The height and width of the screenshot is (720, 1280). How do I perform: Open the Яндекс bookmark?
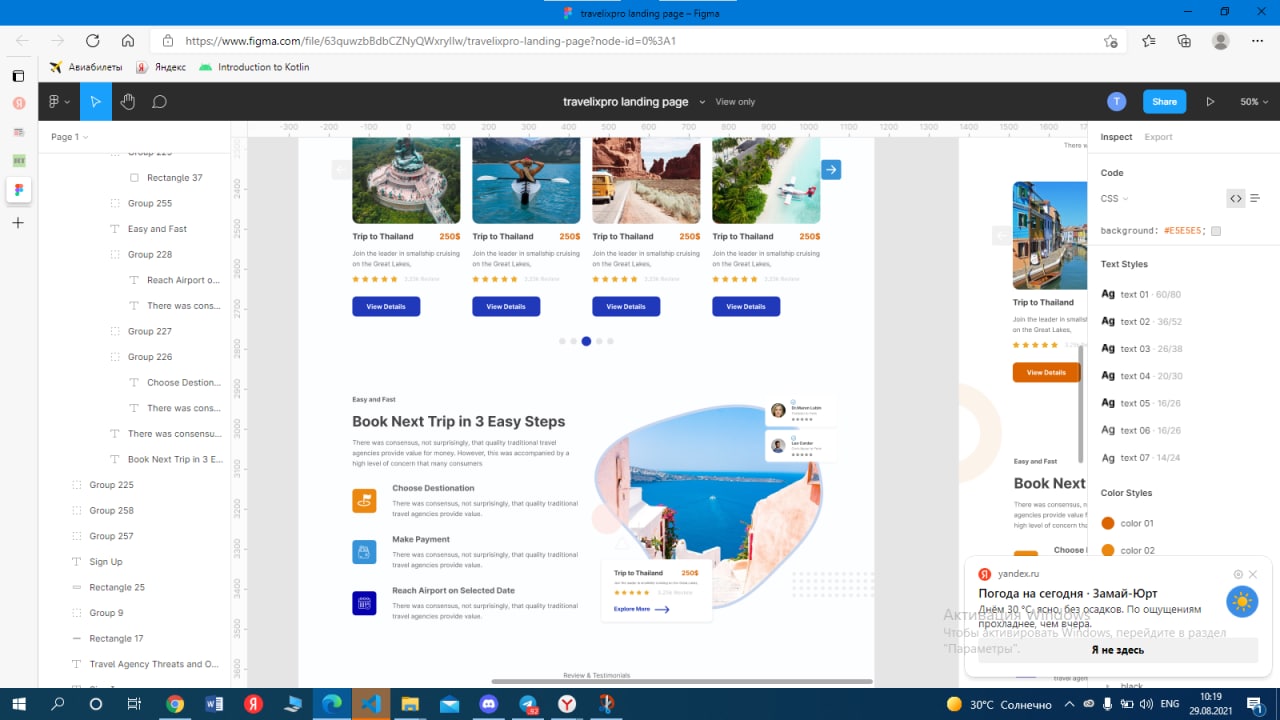click(x=161, y=67)
